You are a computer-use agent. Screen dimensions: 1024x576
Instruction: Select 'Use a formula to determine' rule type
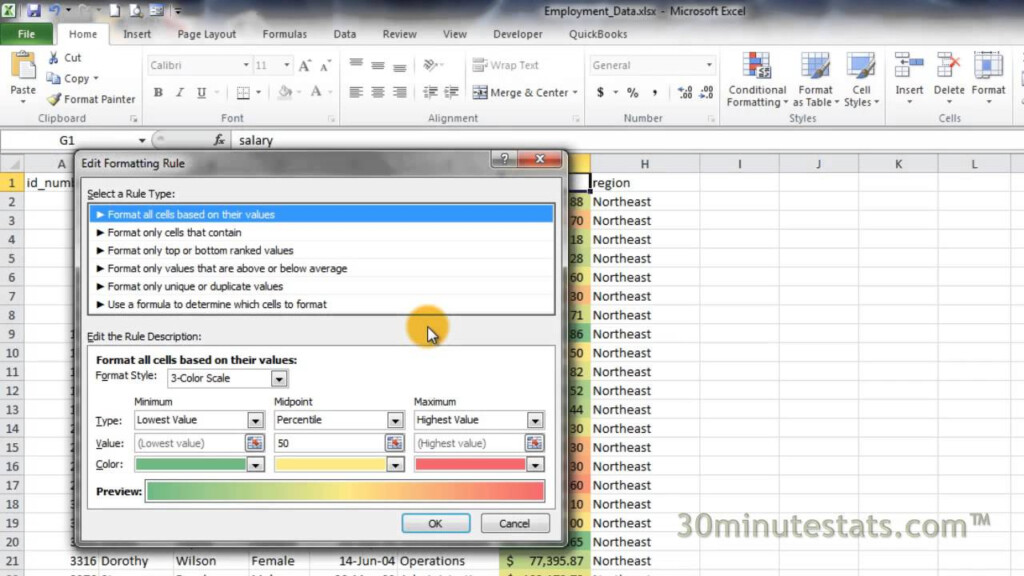(321, 304)
